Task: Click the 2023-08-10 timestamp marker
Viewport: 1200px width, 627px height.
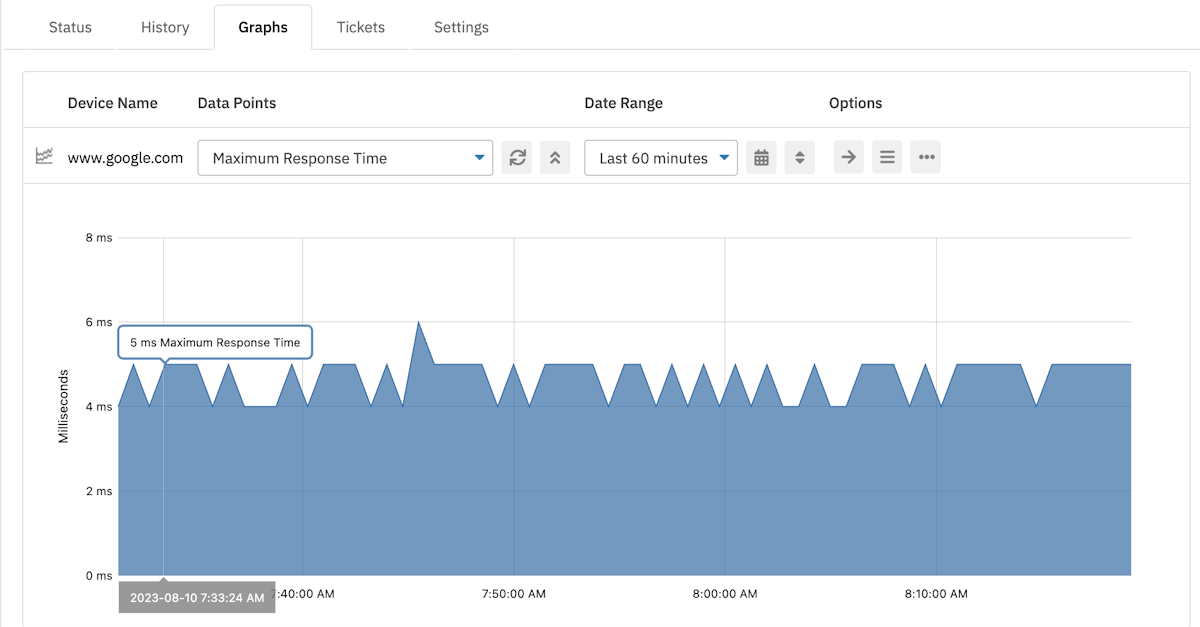Action: coord(196,597)
